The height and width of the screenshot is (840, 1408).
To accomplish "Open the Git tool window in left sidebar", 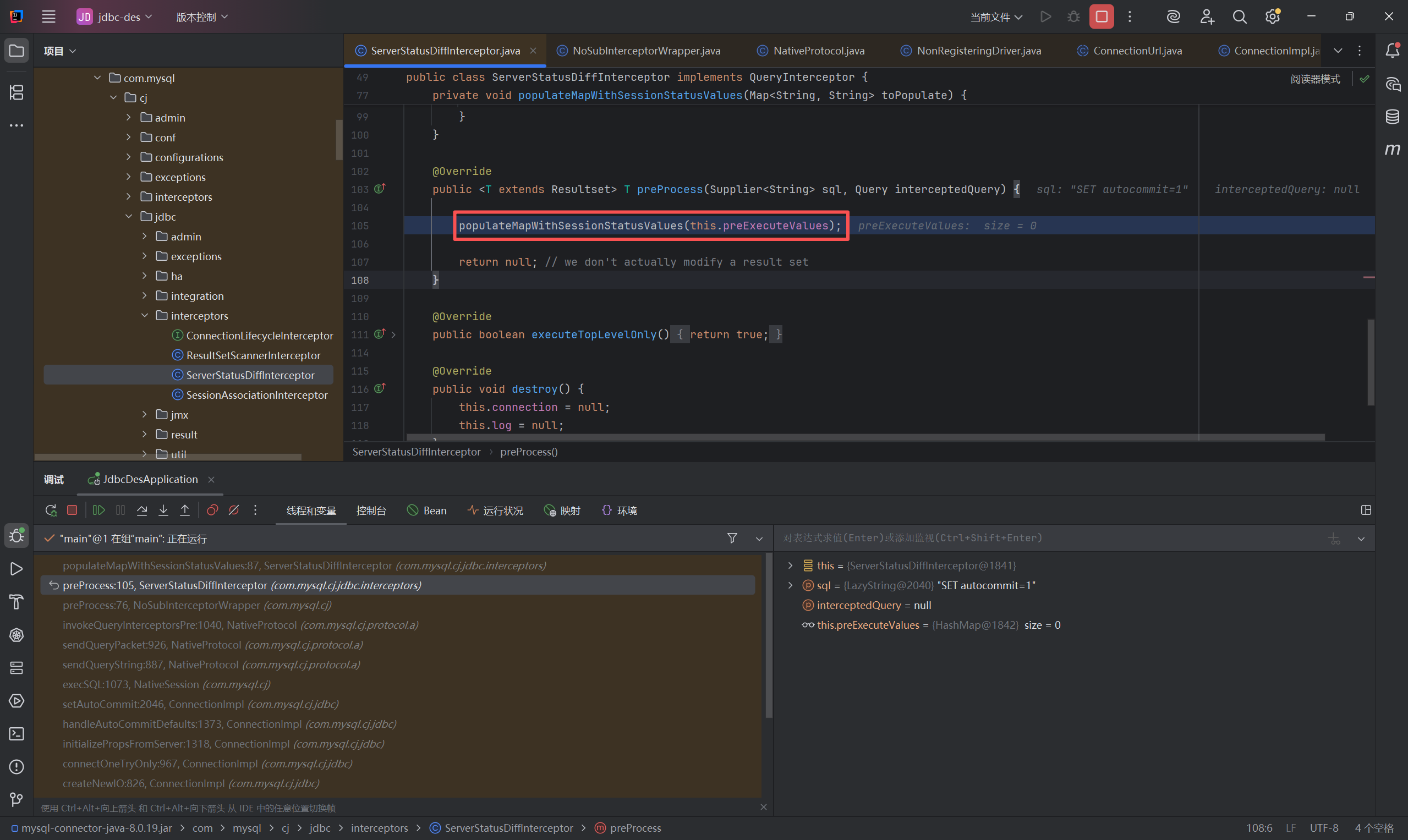I will click(17, 800).
